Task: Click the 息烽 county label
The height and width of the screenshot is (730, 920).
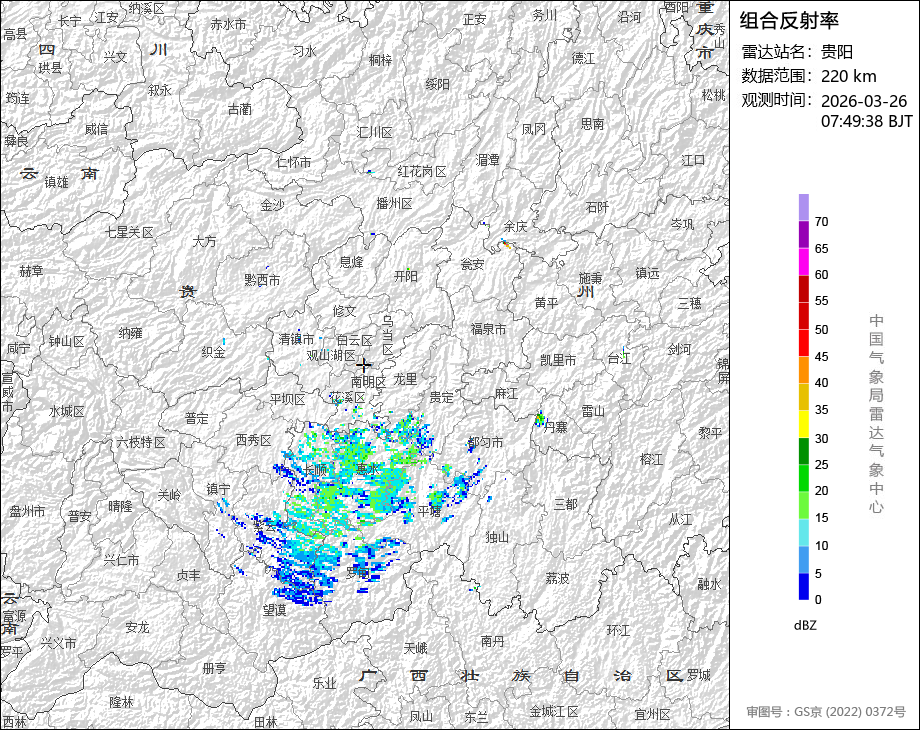Action: point(351,262)
